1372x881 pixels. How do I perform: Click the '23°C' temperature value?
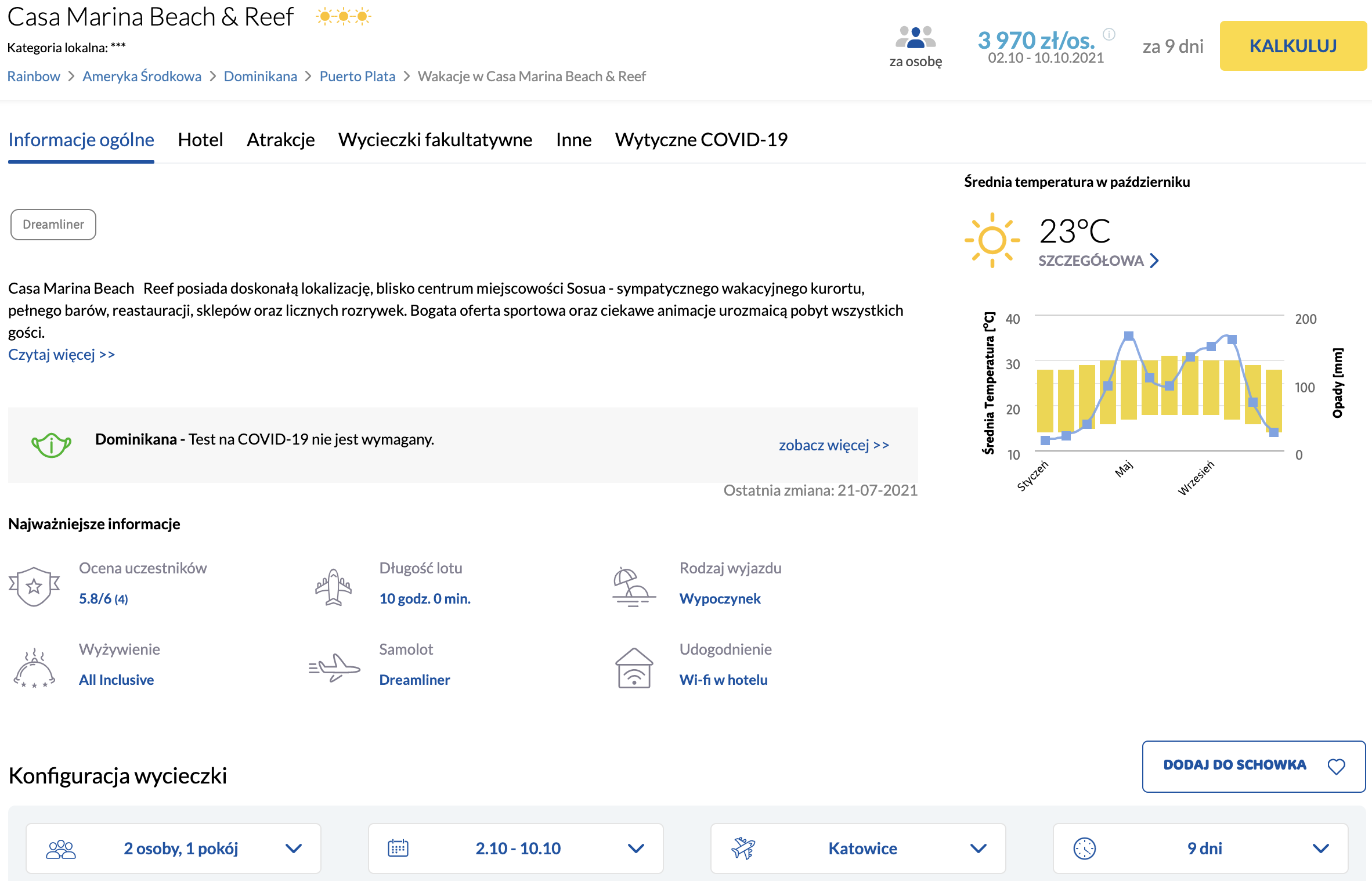point(1075,231)
